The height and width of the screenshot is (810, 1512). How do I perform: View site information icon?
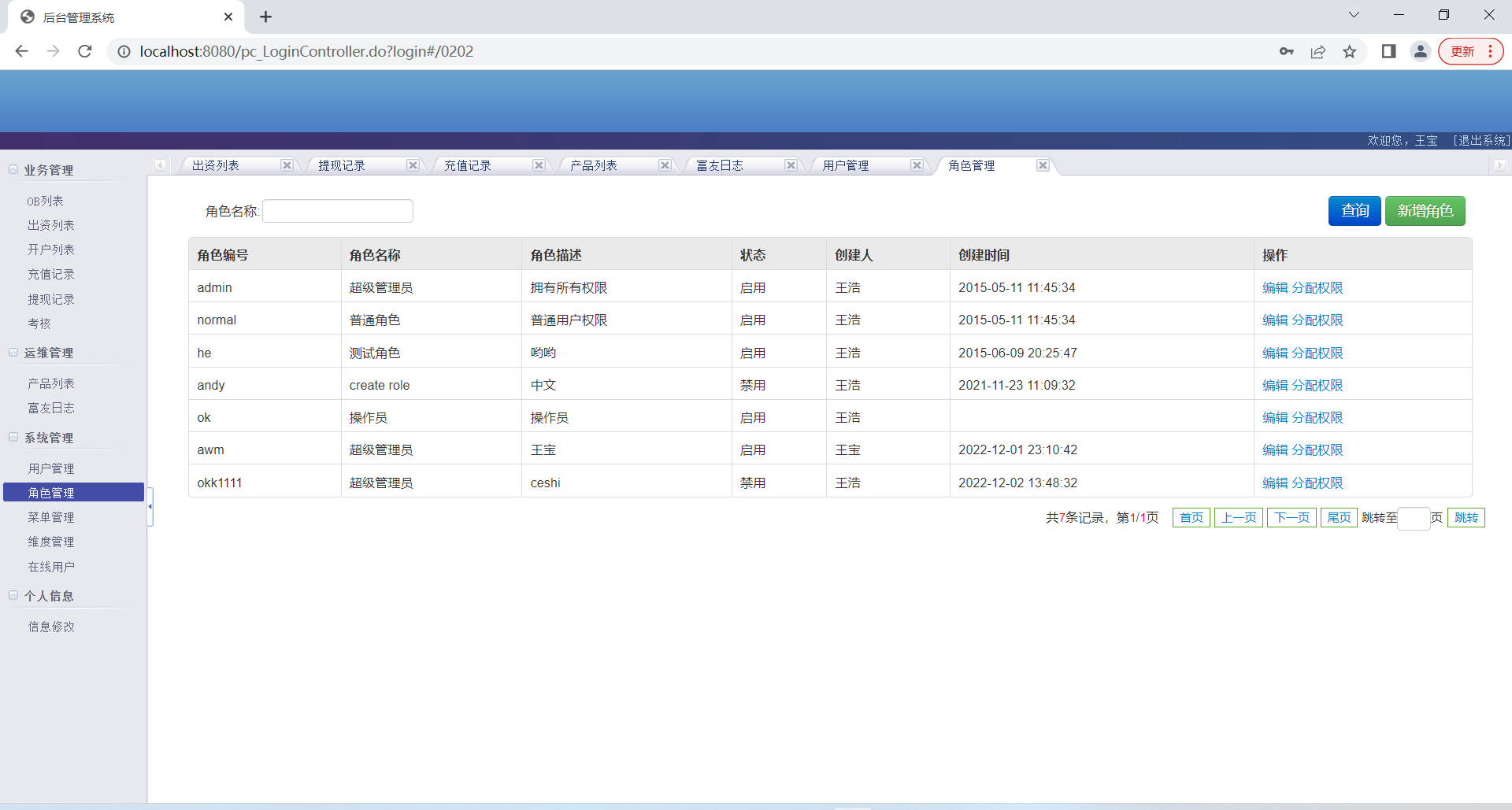124,51
